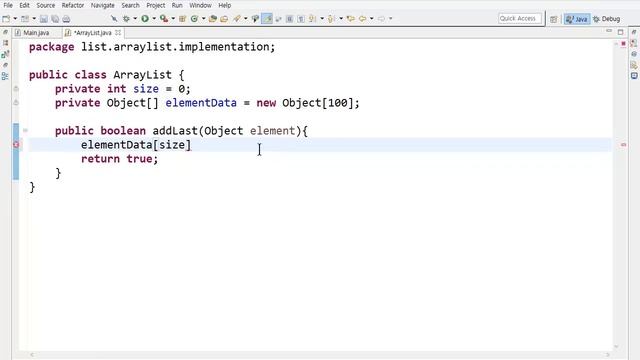Open the Window menu

(200, 5)
